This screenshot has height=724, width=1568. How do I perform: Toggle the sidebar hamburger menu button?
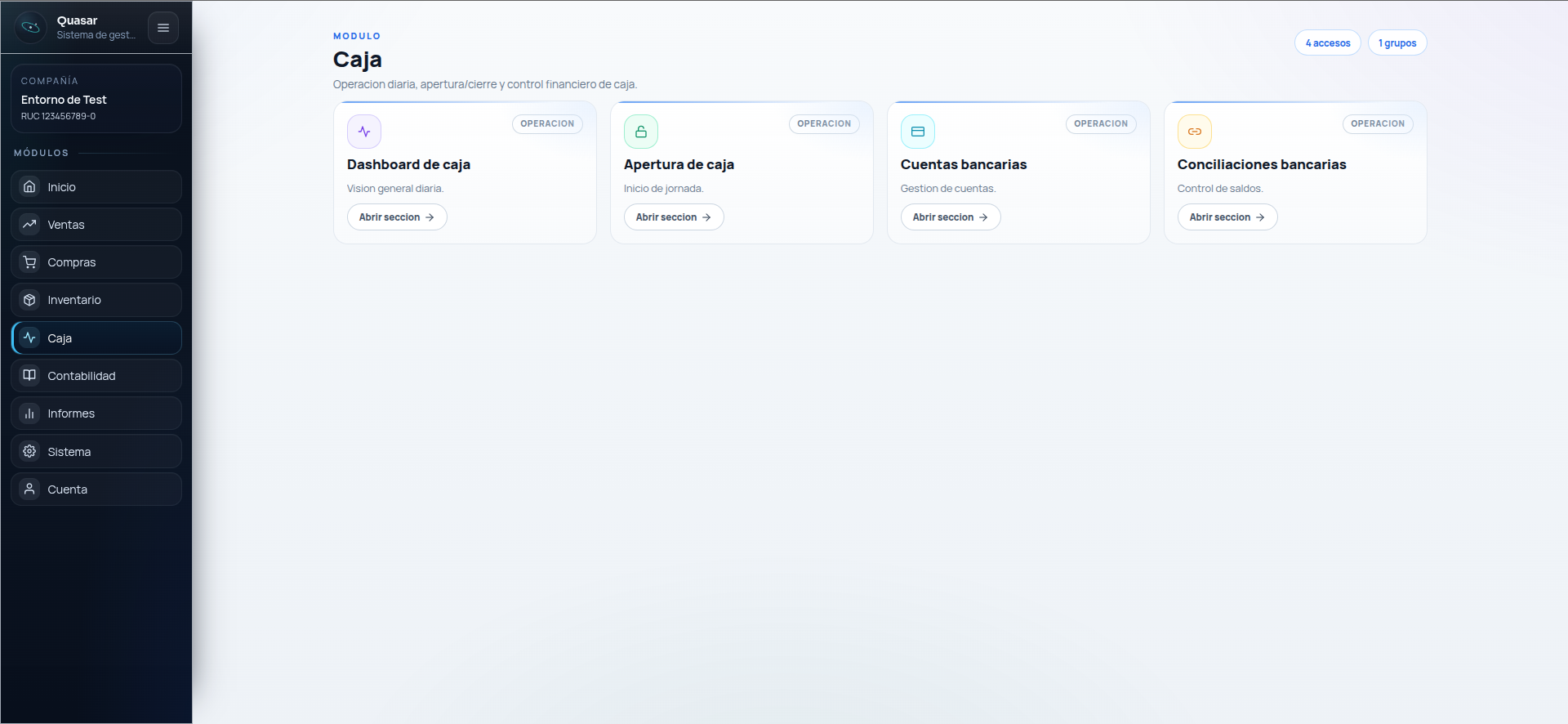(163, 28)
